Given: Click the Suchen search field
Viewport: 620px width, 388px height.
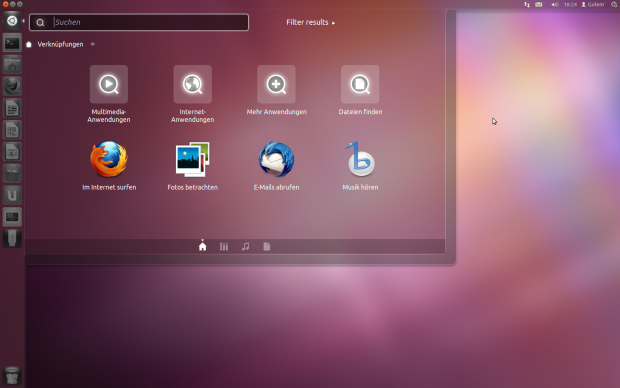Looking at the screenshot, I should [x=139, y=22].
